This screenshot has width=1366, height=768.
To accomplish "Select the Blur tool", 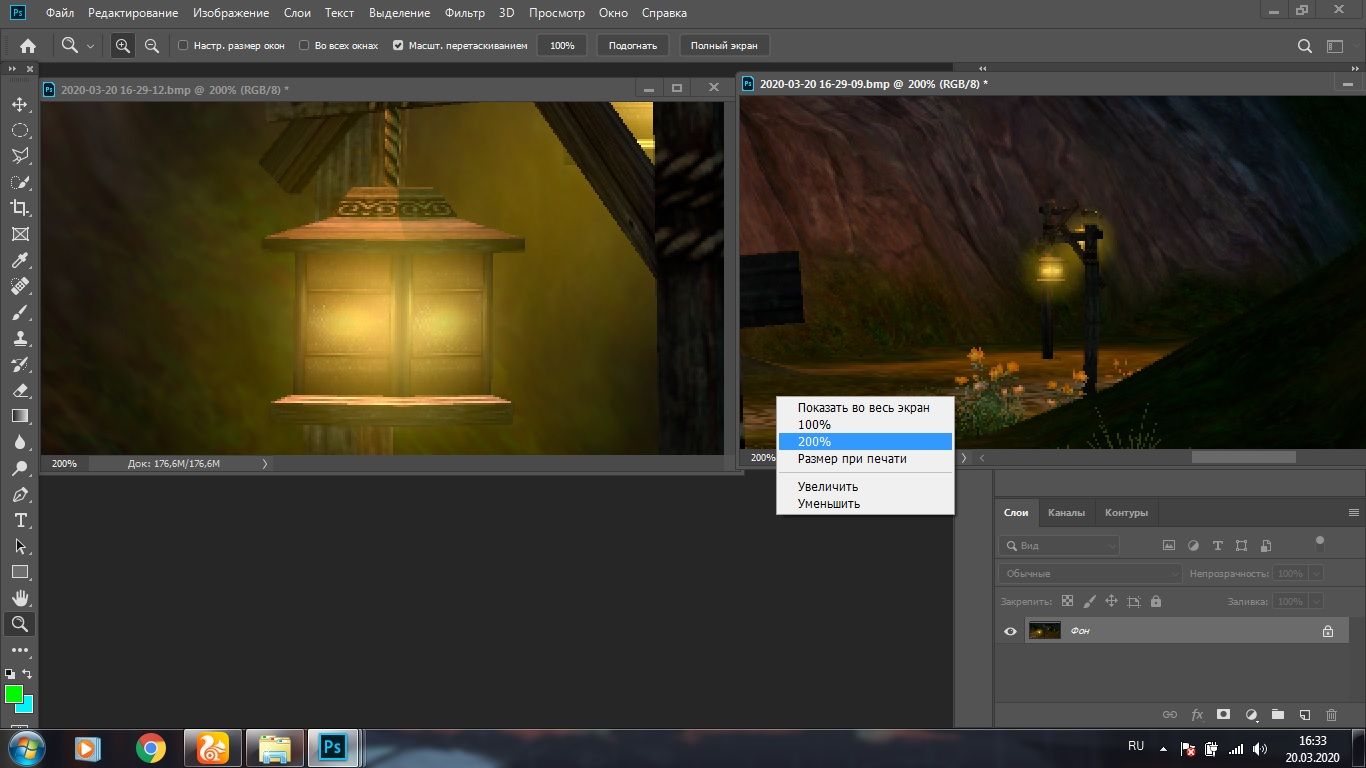I will tap(19, 442).
